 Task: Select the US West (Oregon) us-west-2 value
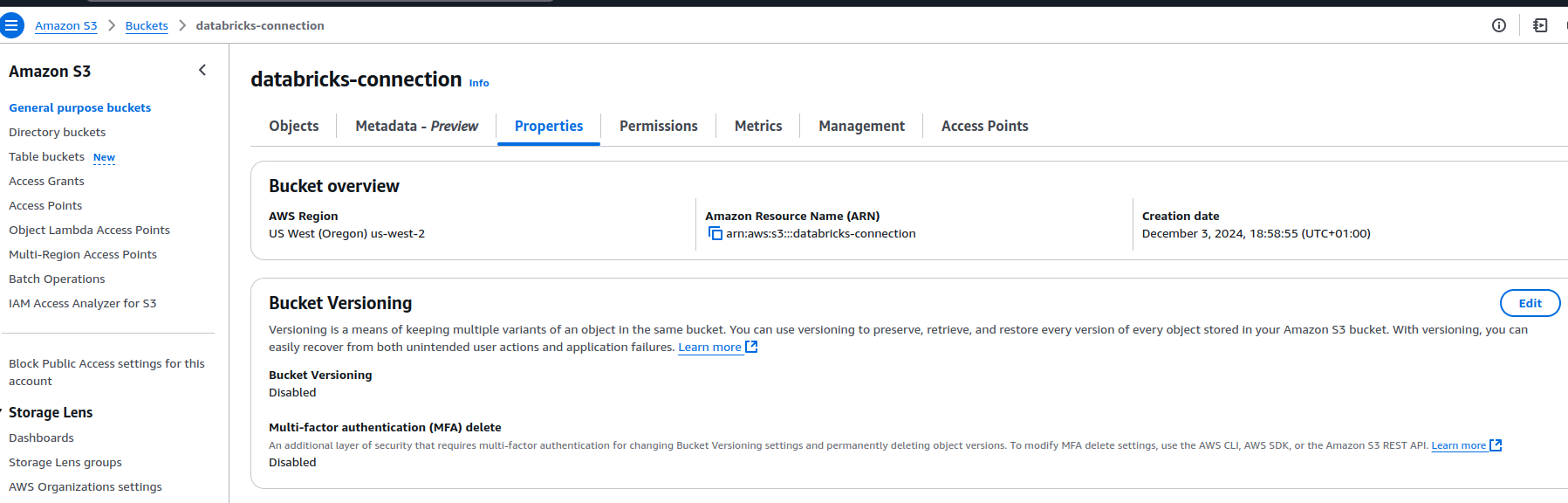pos(346,233)
